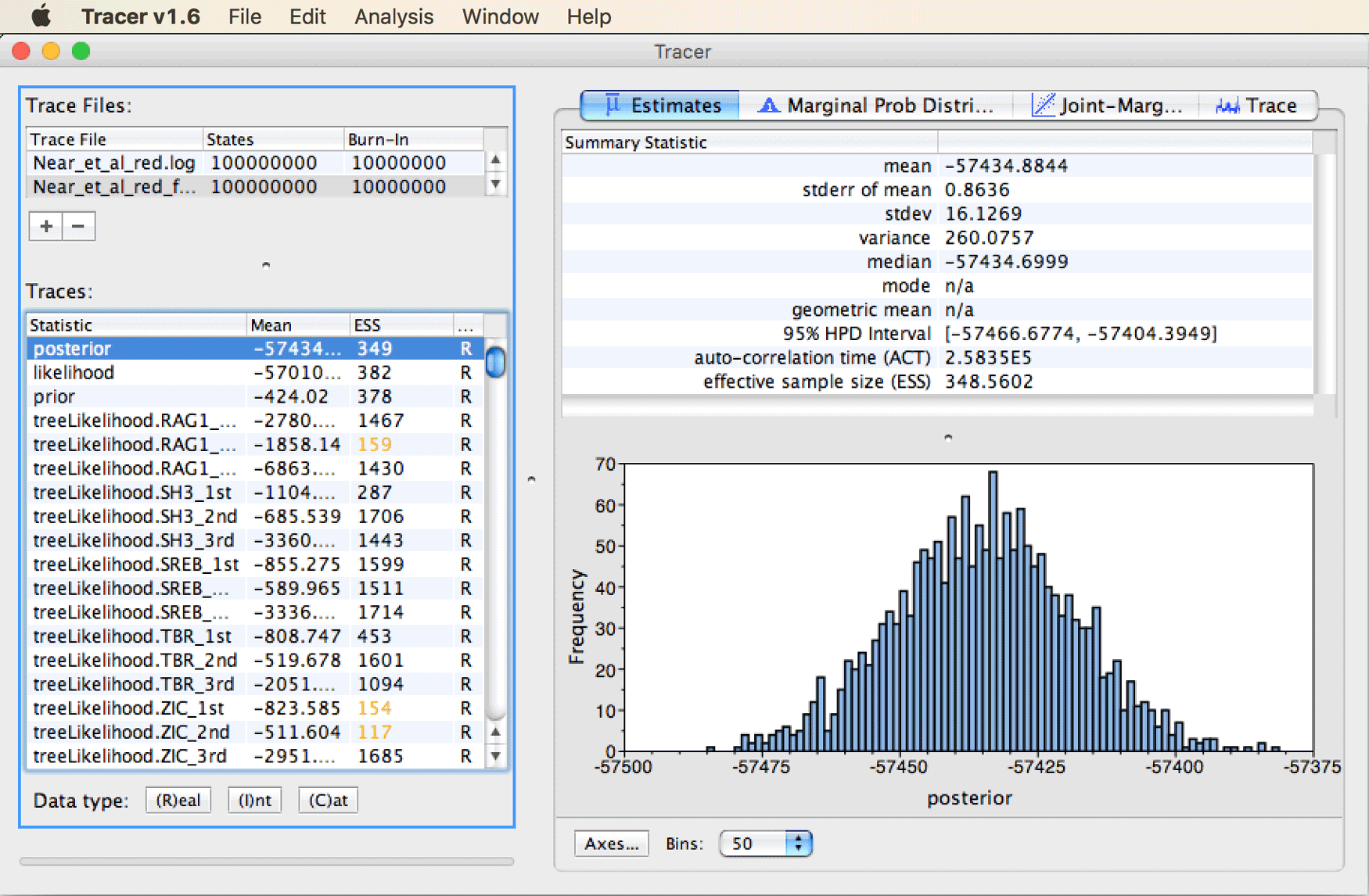Open the Edit menu
The width and height of the screenshot is (1369, 896).
pyautogui.click(x=307, y=16)
